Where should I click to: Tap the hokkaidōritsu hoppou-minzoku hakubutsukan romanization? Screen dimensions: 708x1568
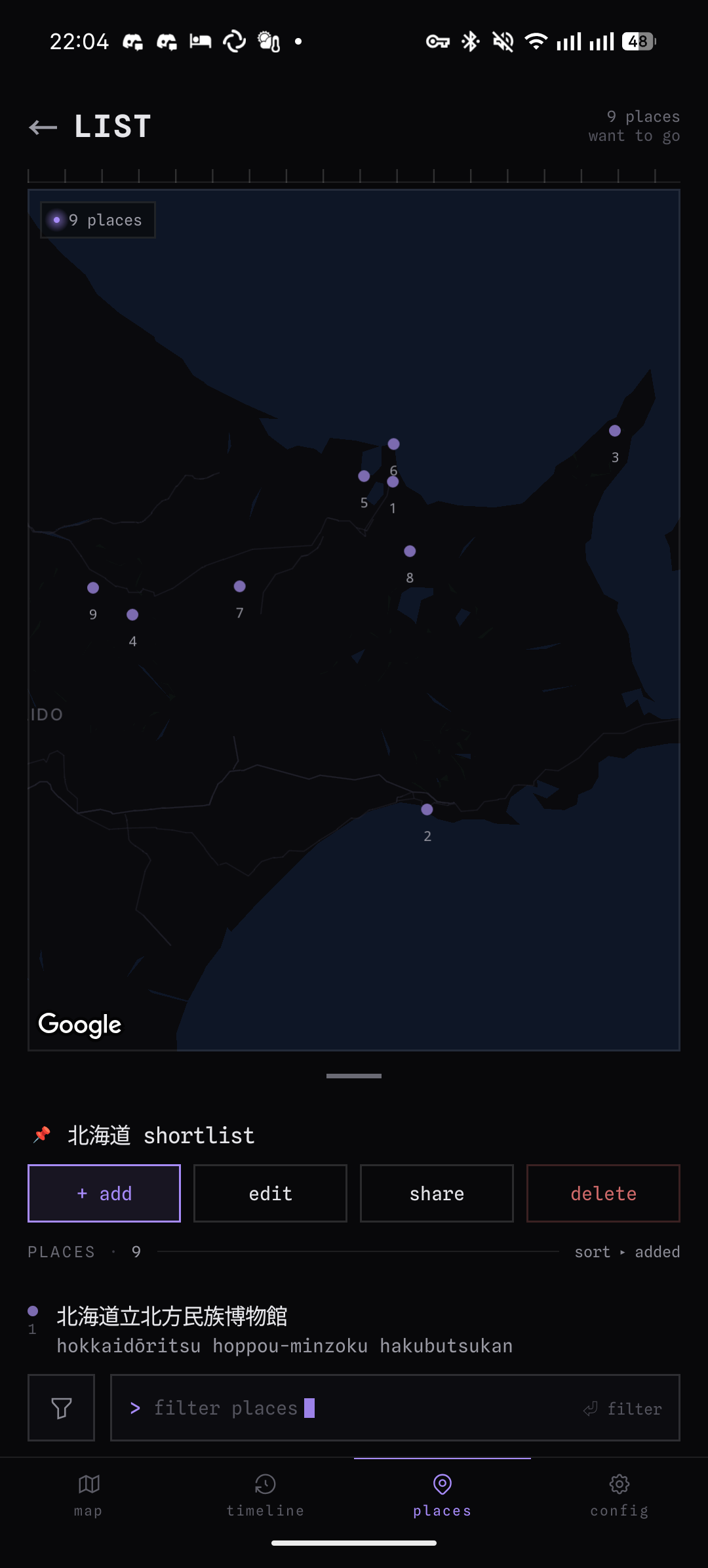click(285, 1346)
